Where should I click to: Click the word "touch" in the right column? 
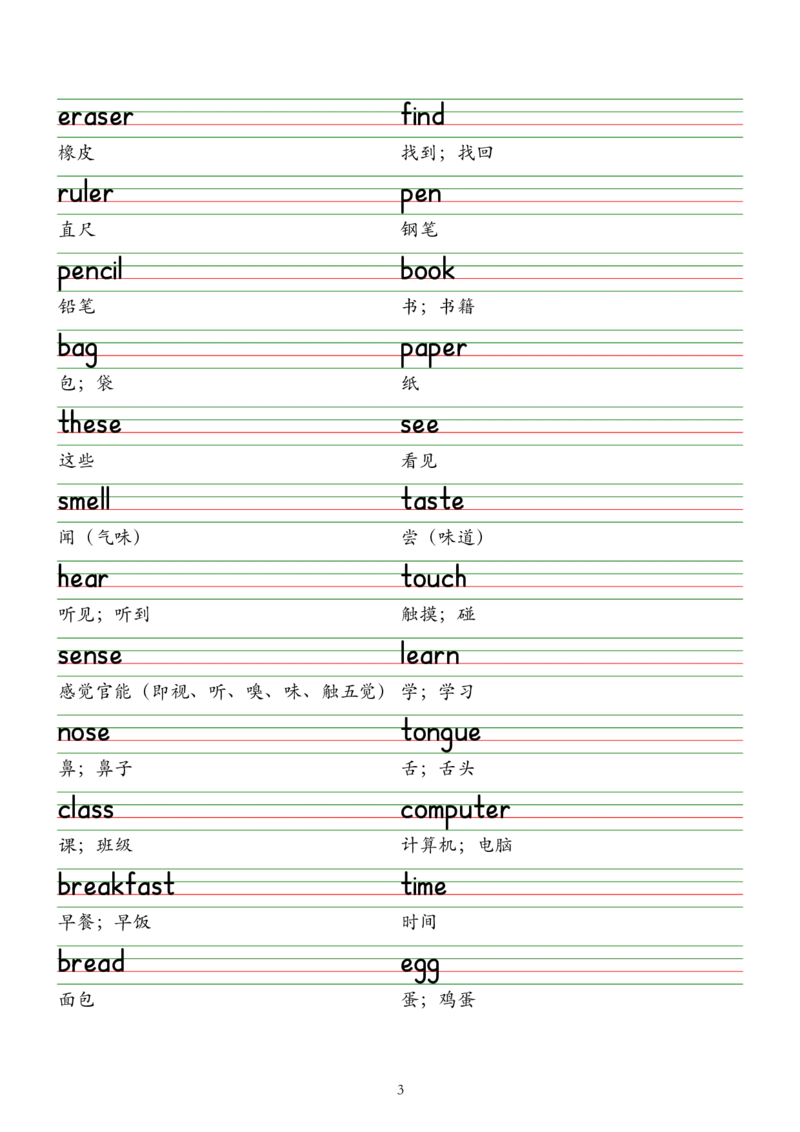pos(434,578)
